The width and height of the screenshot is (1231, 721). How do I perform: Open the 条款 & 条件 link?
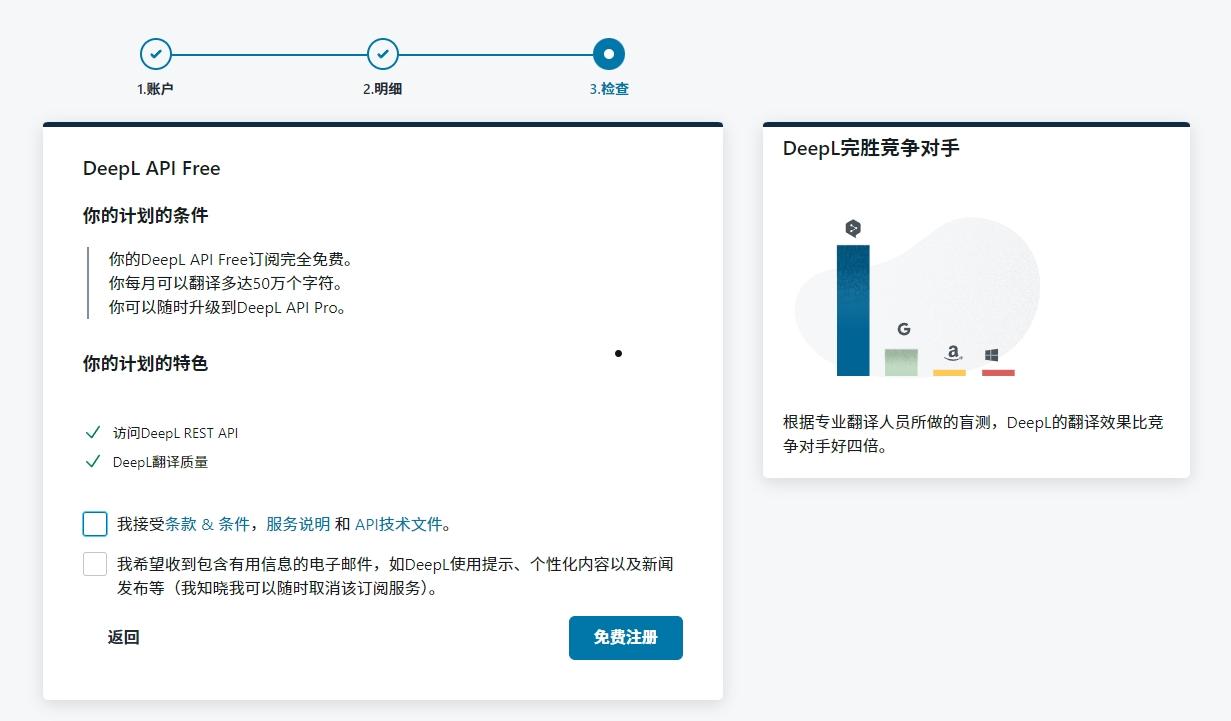[207, 524]
